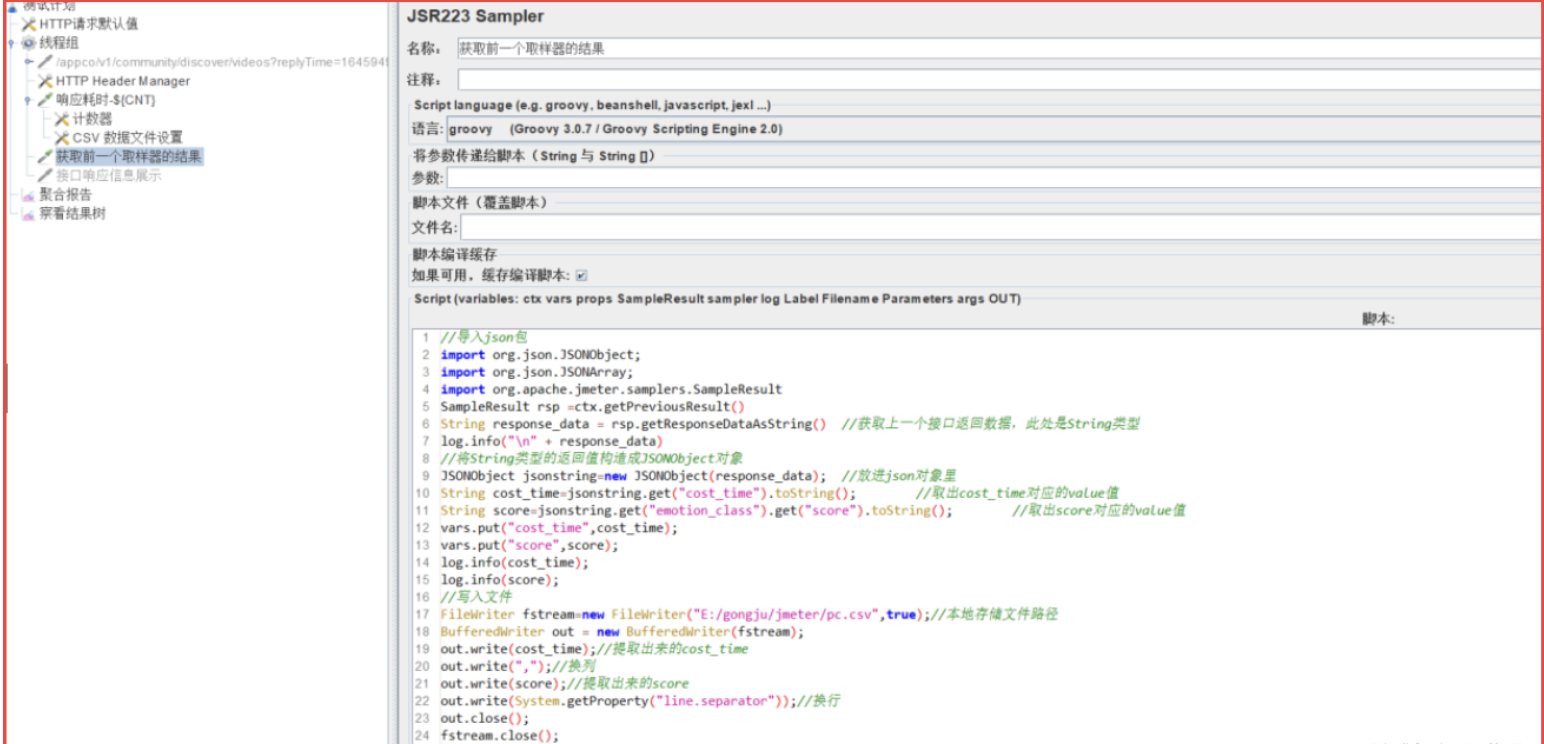This screenshot has width=1544, height=744.
Task: Click line 'out.write(score);'
Action: [x=565, y=683]
